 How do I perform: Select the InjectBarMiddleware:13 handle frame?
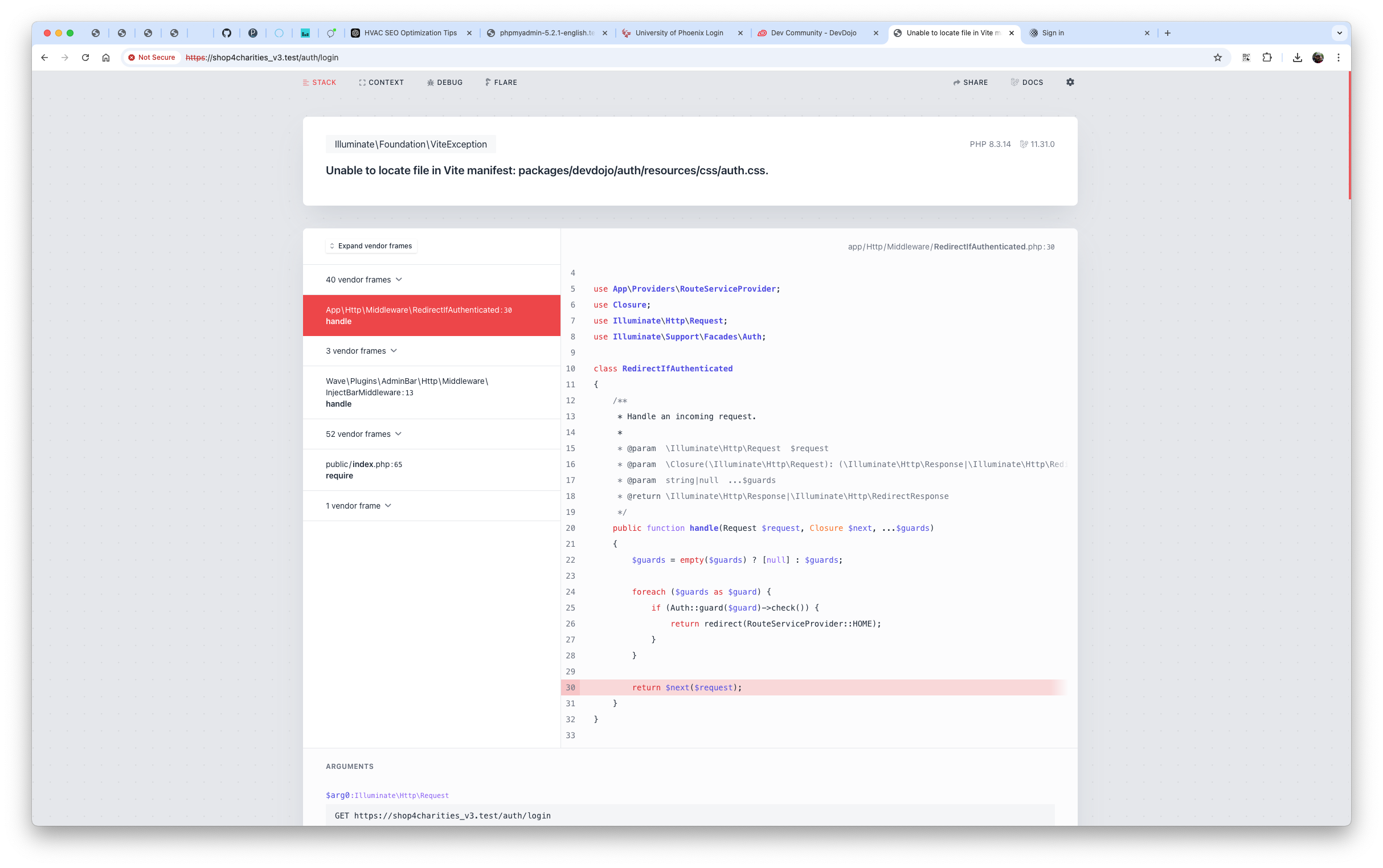point(431,392)
